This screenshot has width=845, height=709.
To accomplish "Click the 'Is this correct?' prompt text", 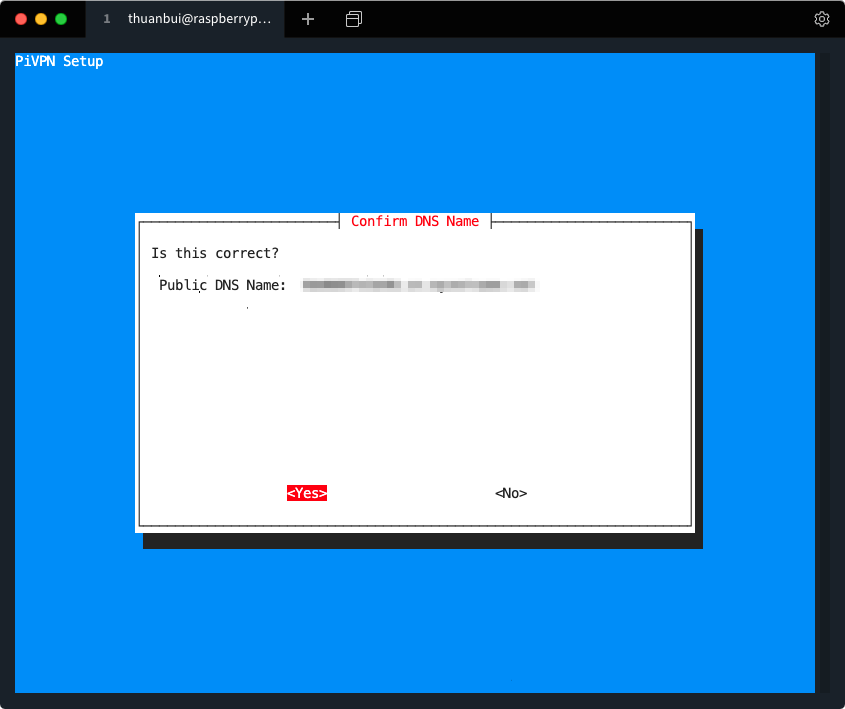I will [x=215, y=253].
